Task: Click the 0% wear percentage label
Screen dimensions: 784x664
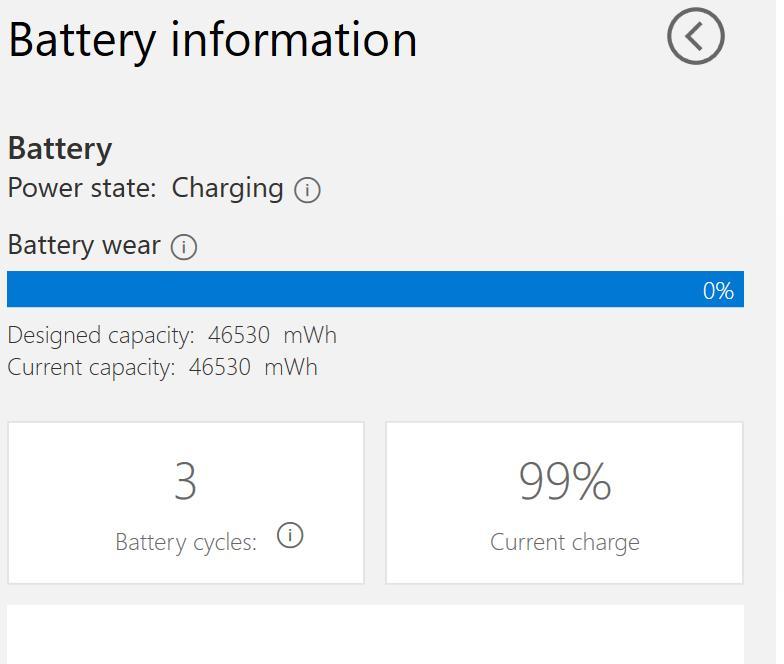Action: (x=718, y=291)
